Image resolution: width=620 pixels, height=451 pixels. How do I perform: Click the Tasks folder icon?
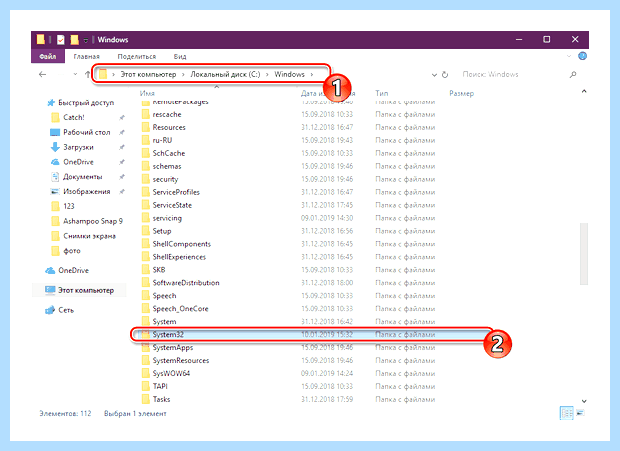click(x=146, y=399)
